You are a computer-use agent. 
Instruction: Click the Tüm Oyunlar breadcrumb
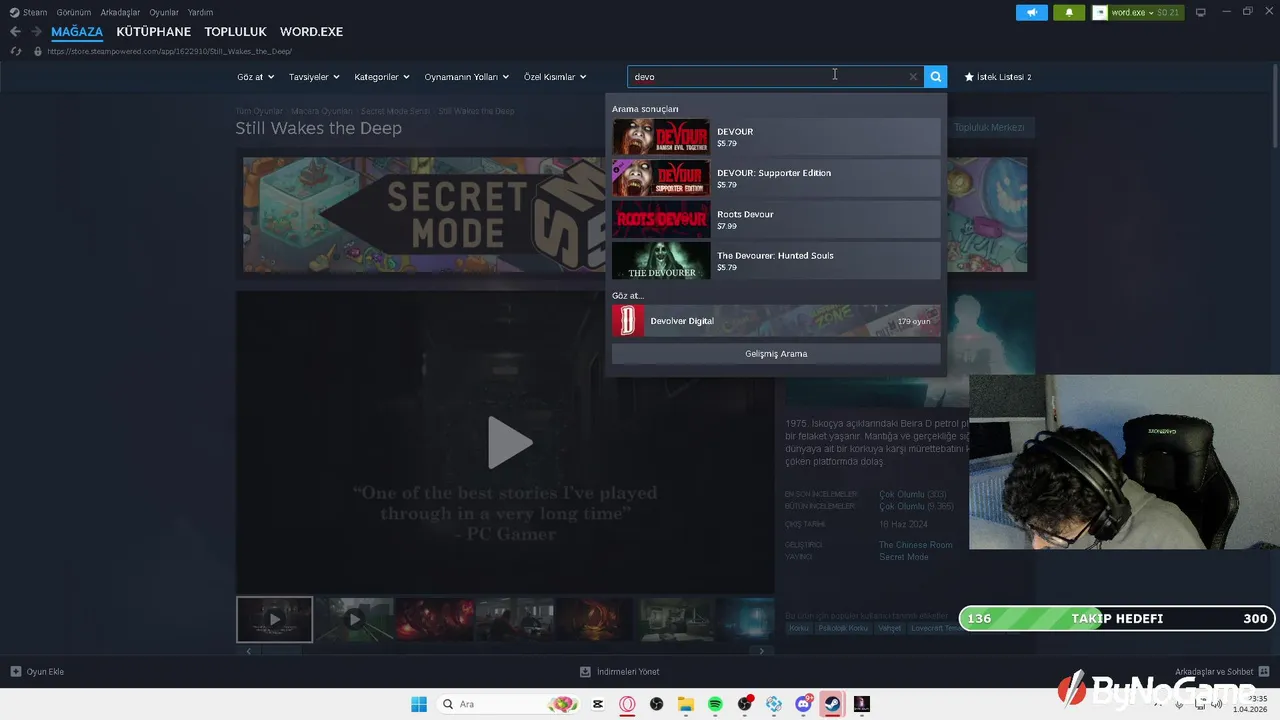click(x=259, y=111)
